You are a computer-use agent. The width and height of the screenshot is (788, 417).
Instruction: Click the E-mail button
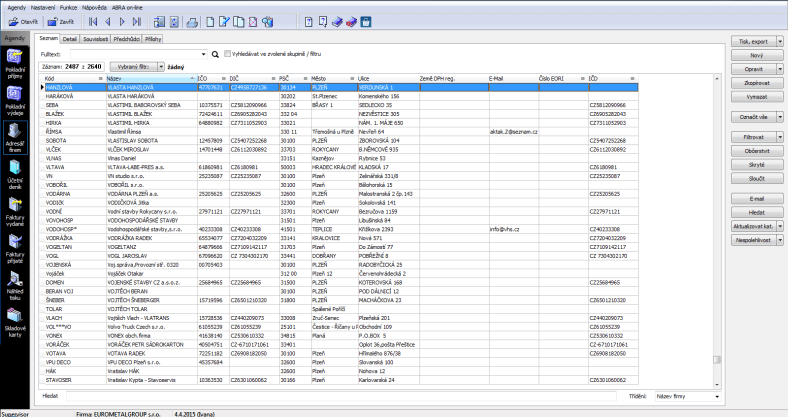point(757,198)
